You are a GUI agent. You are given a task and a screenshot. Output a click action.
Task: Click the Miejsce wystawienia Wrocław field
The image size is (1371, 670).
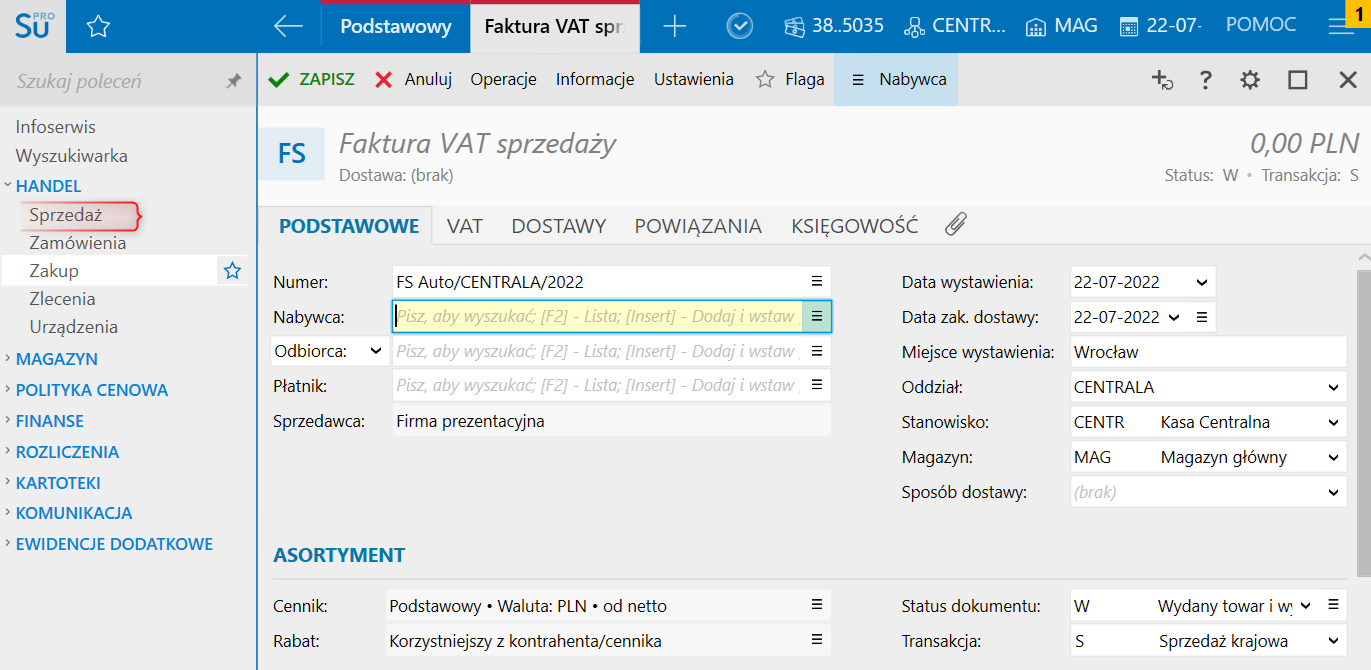click(x=1208, y=352)
